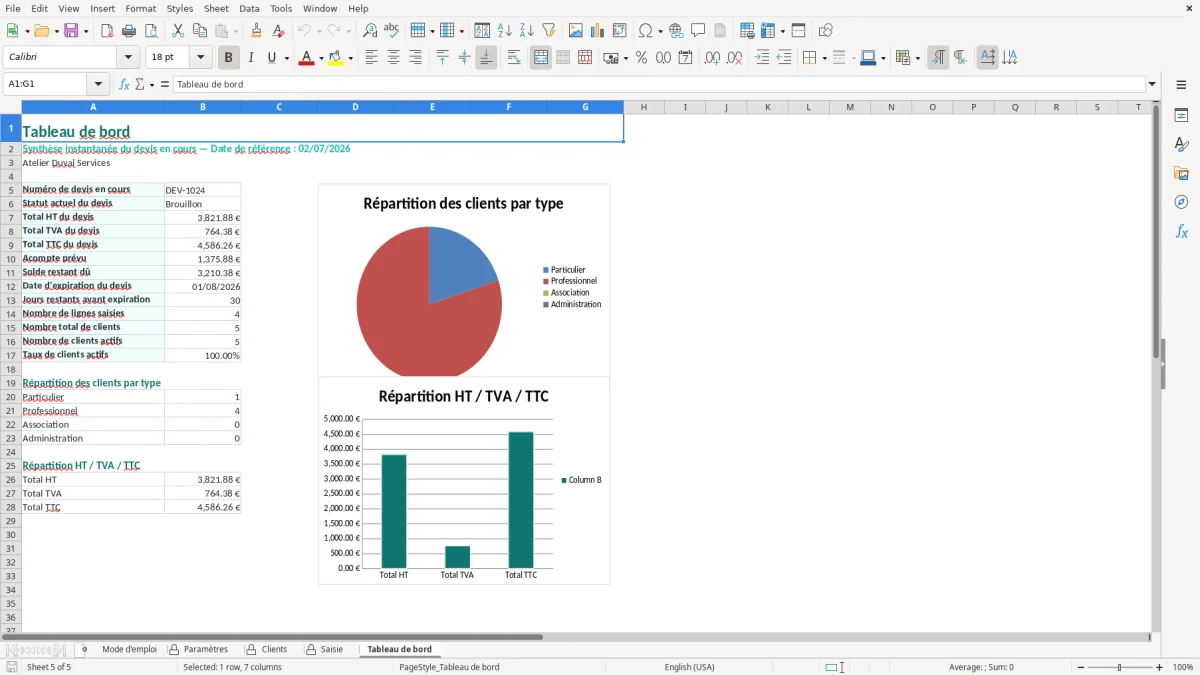
Task: Click the Insert Comment icon
Action: [x=698, y=31]
